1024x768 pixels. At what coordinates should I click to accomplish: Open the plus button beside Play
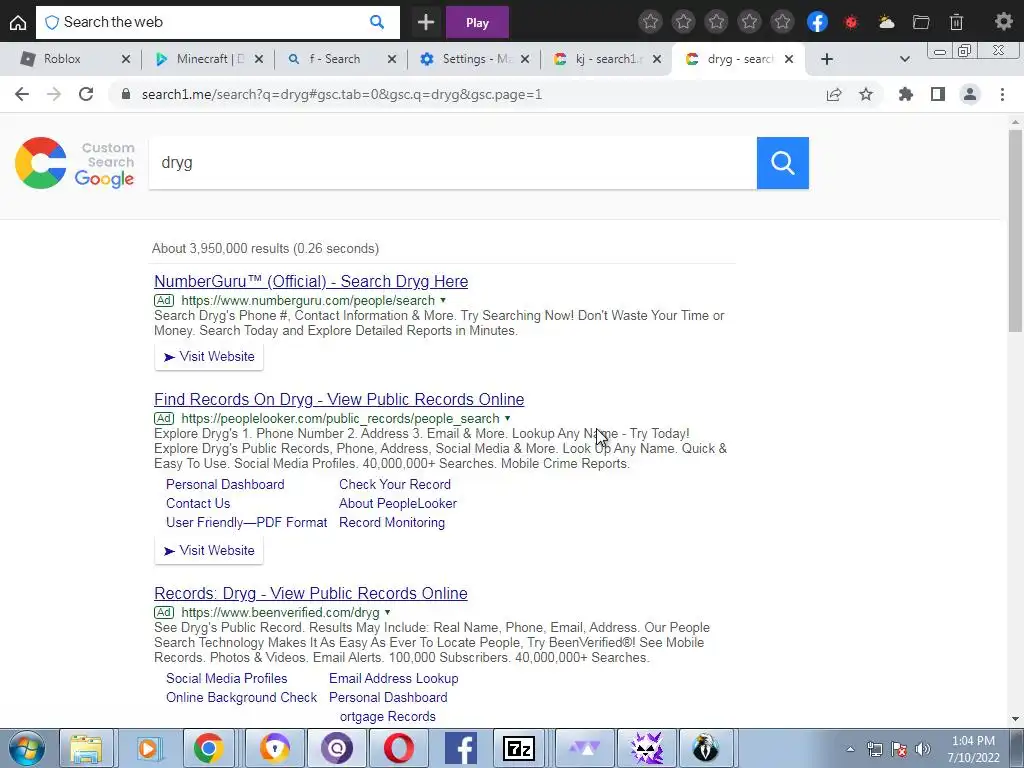426,22
